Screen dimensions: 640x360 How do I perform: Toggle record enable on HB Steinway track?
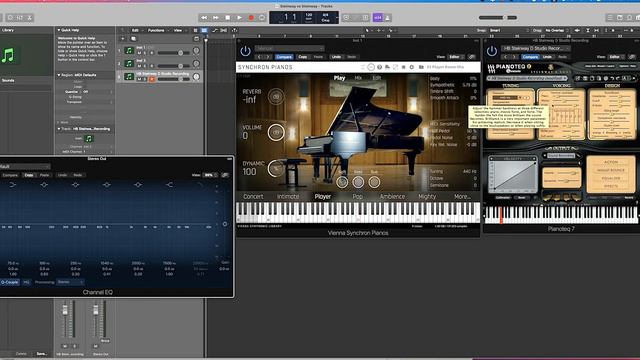pyautogui.click(x=151, y=79)
